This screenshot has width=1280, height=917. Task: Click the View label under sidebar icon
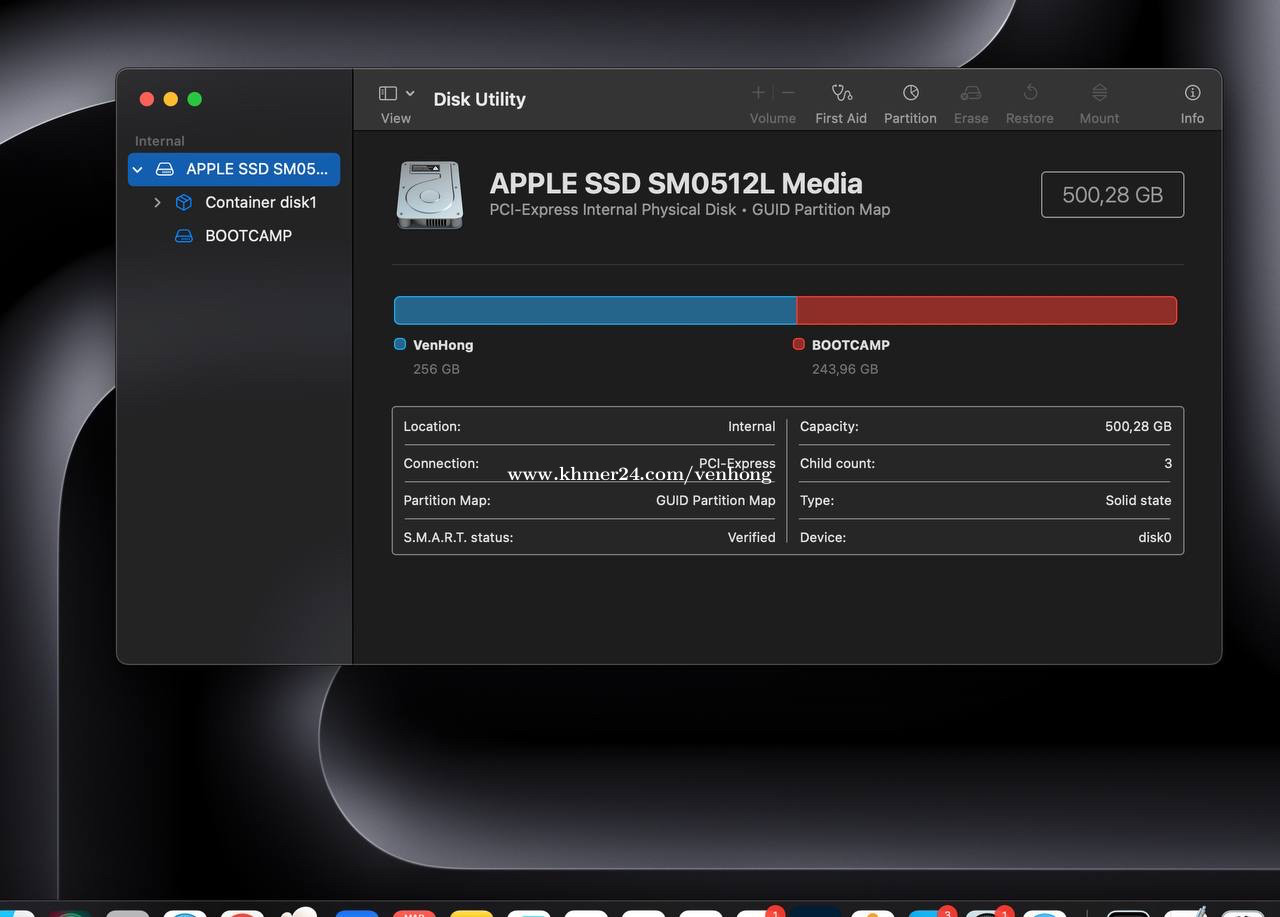click(396, 118)
